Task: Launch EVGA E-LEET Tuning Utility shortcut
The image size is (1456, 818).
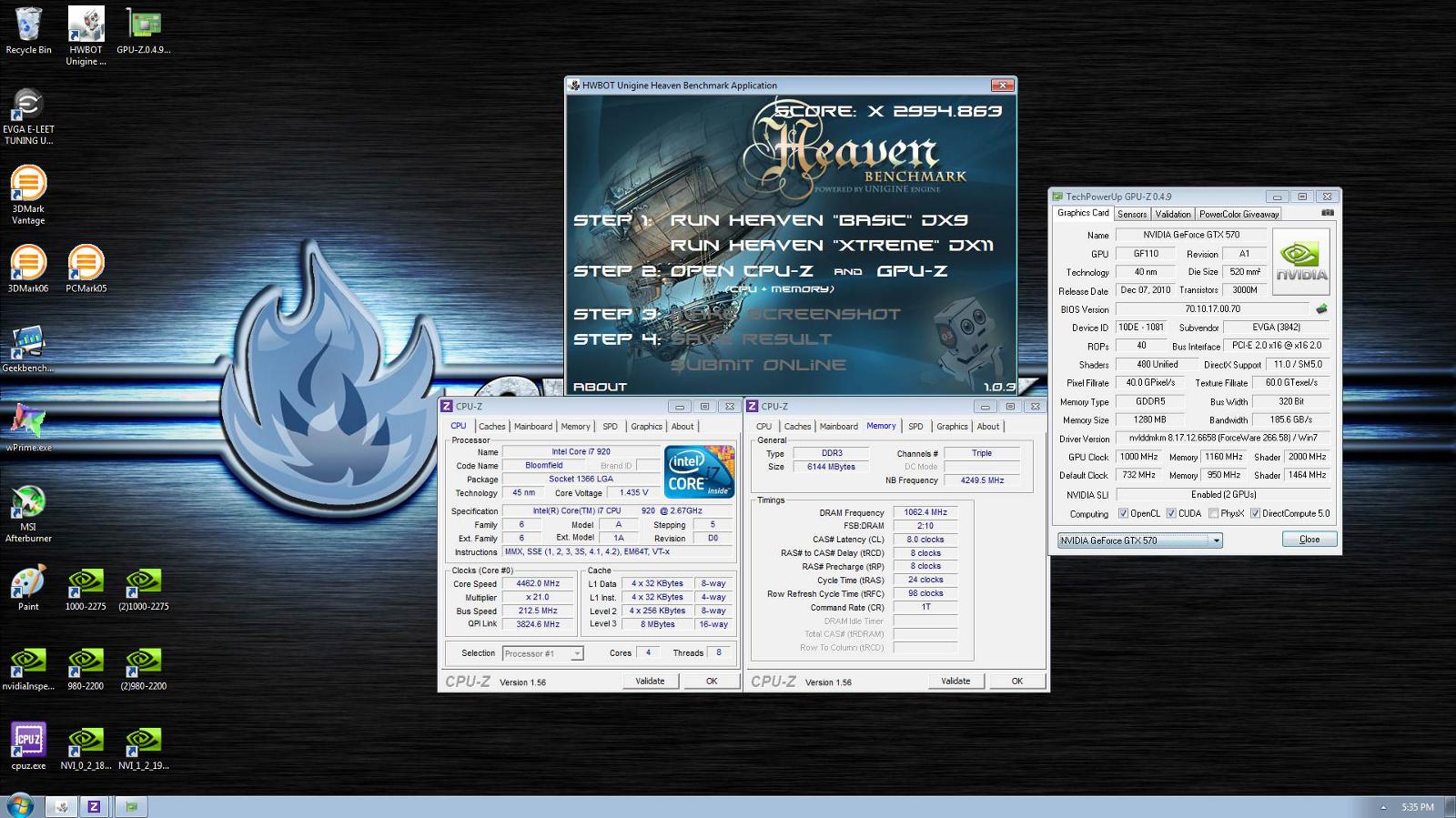Action: click(28, 116)
